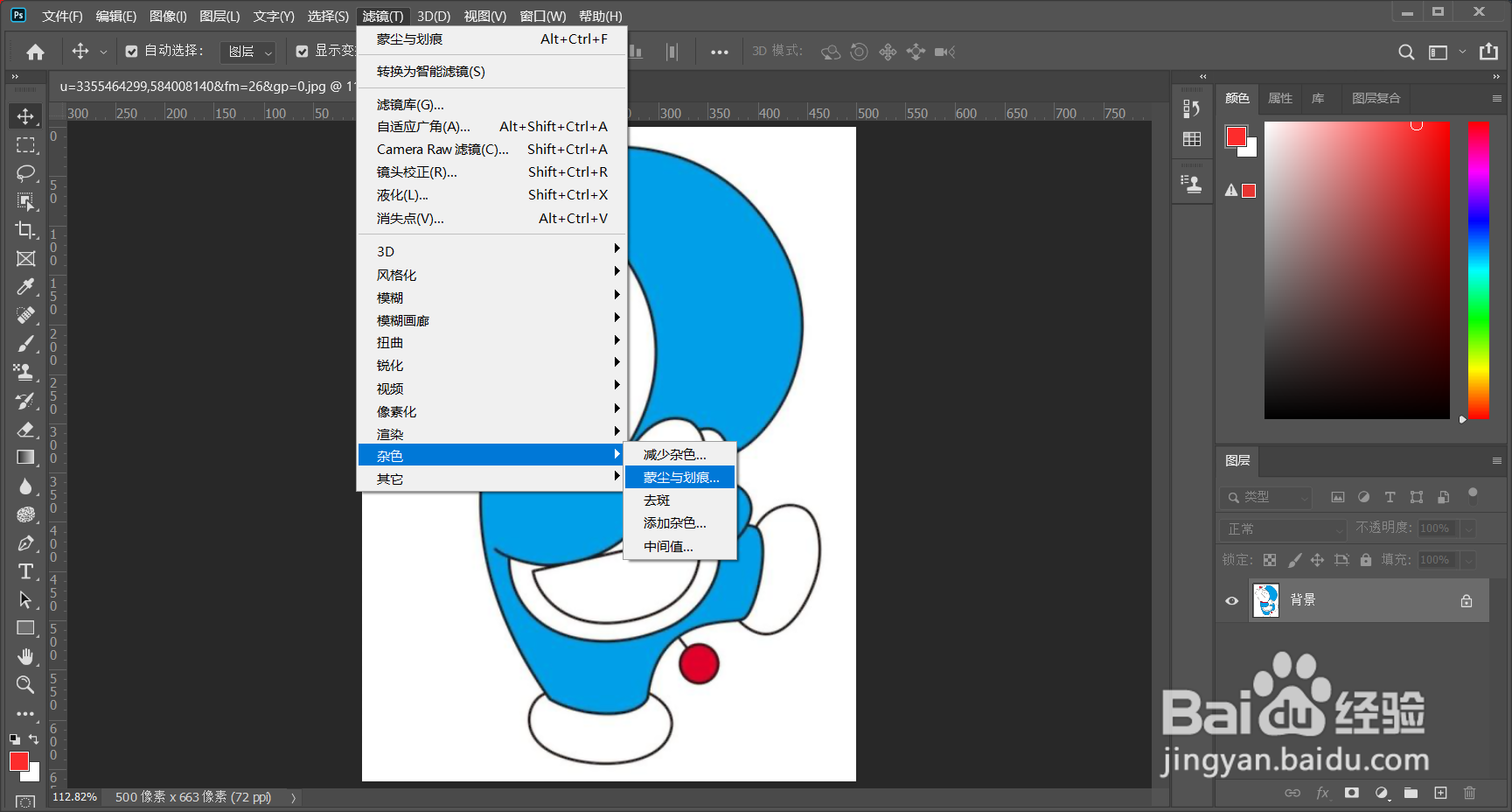Toggle lock position icon

coord(1317,560)
